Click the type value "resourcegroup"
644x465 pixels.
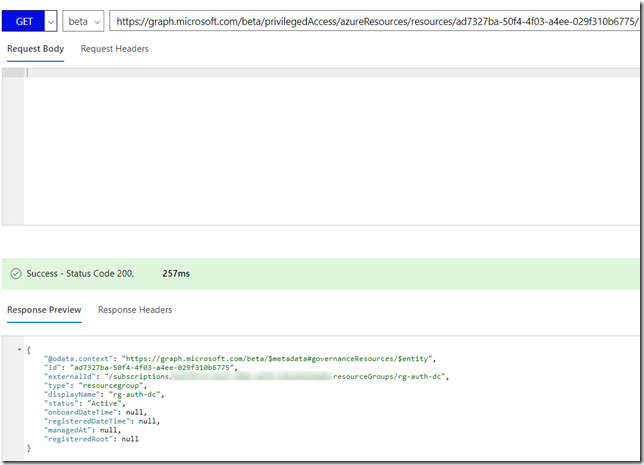point(111,386)
